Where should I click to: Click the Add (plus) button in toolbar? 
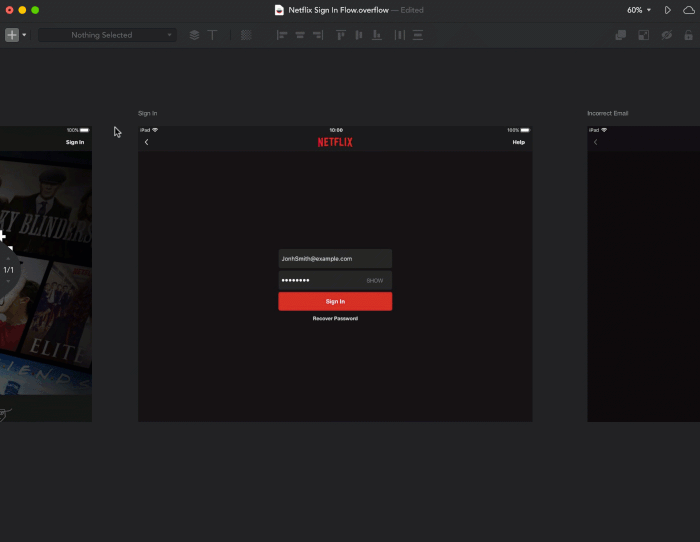[12, 35]
